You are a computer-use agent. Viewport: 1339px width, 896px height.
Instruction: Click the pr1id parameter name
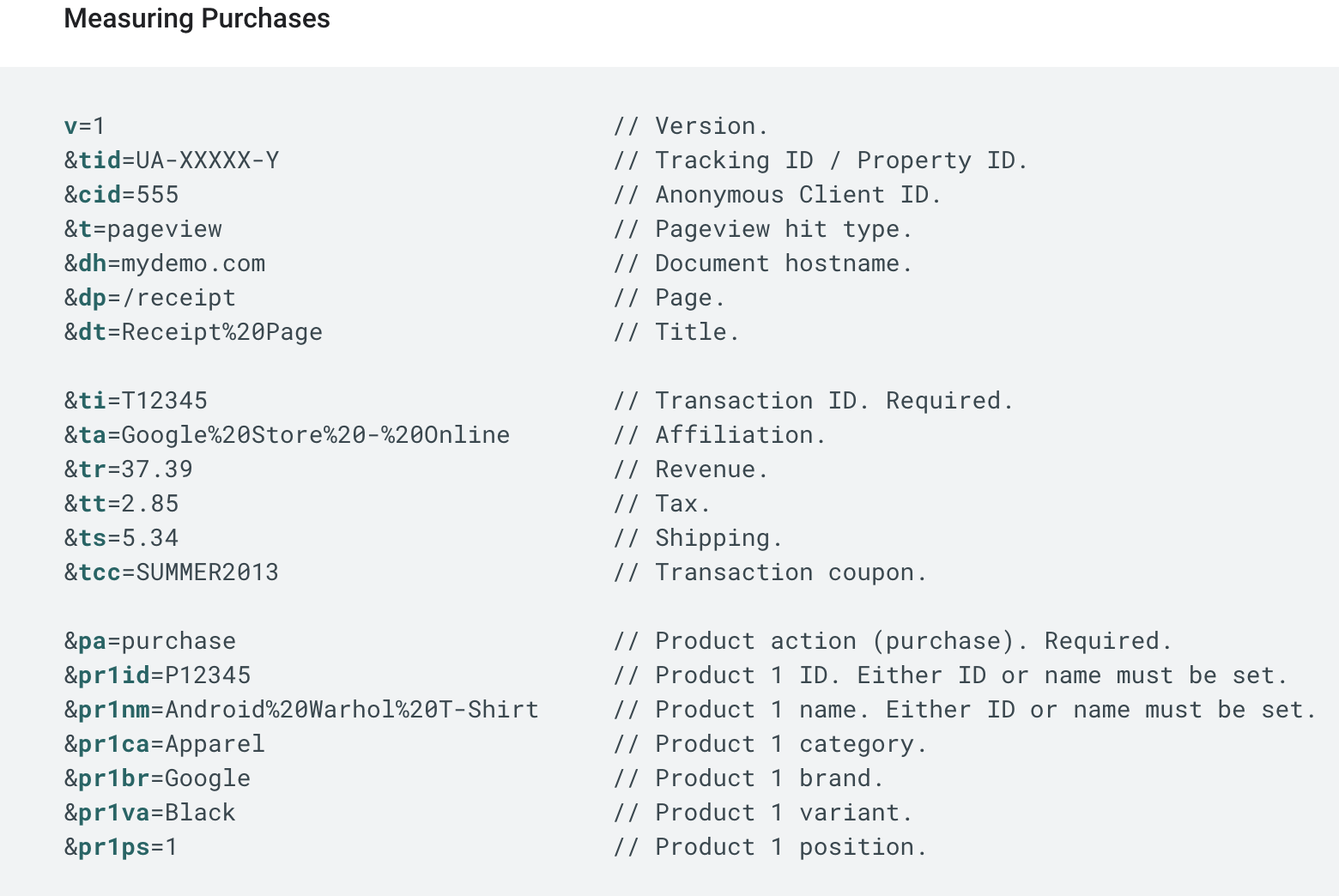tap(114, 675)
